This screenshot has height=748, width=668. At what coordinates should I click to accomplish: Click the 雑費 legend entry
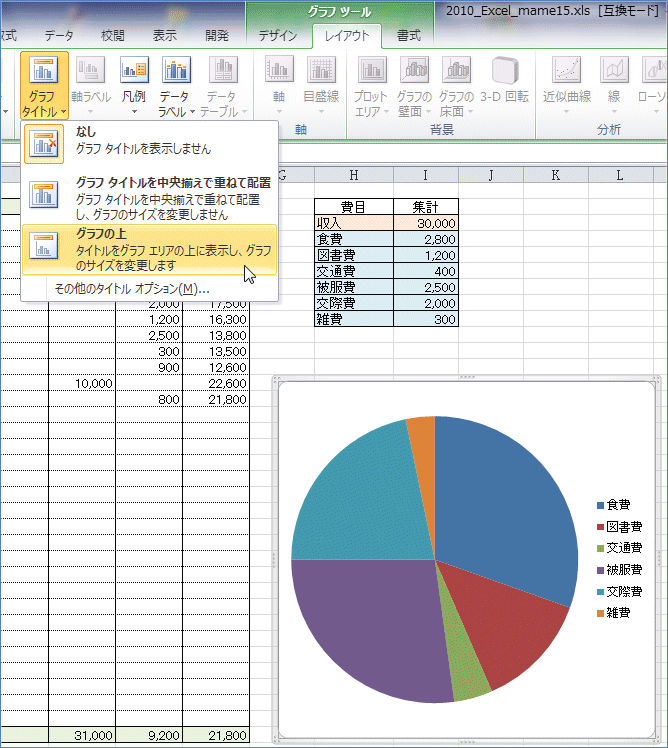pos(614,613)
